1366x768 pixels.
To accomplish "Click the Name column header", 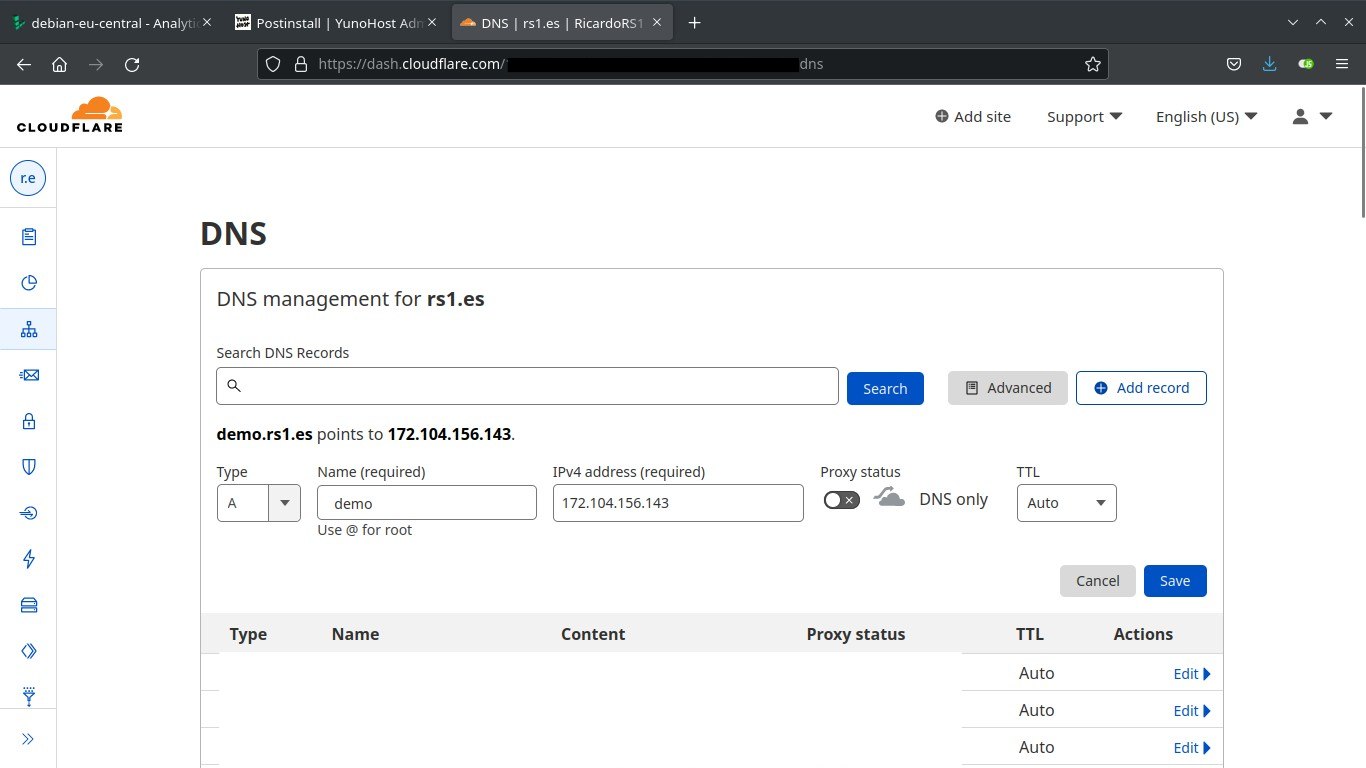I will pyautogui.click(x=355, y=634).
